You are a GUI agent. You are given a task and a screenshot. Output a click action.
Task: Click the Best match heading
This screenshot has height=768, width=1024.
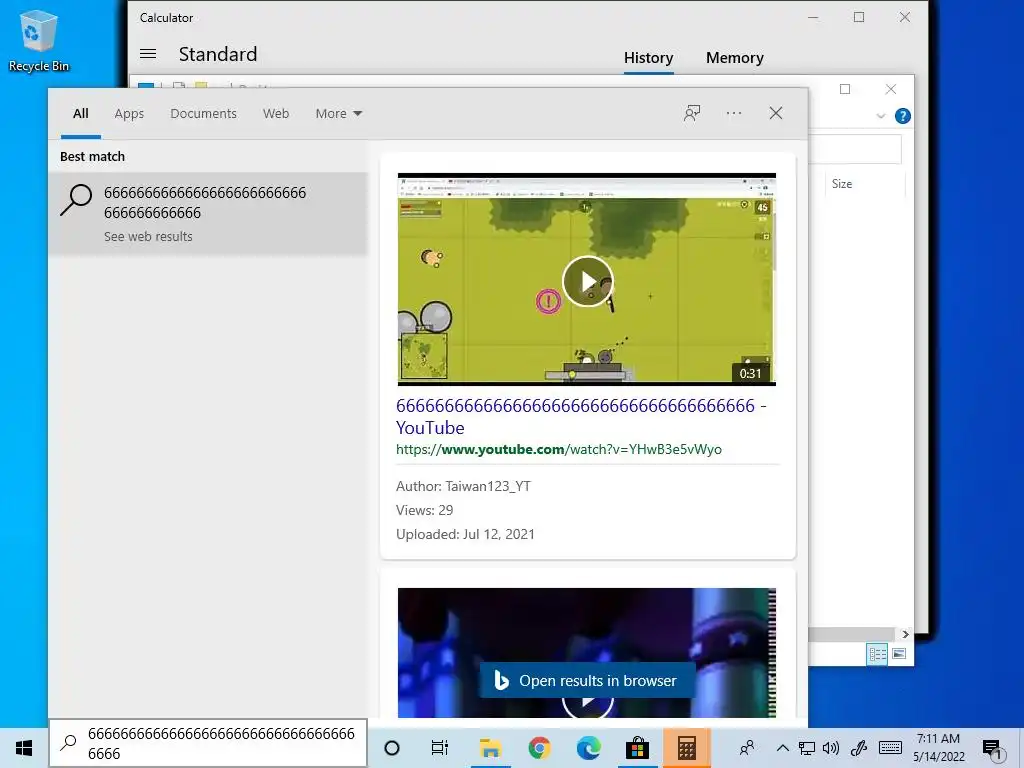pyautogui.click(x=92, y=157)
